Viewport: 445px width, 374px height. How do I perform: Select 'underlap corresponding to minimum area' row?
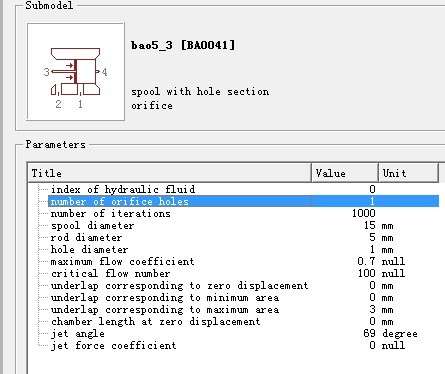coord(243,297)
